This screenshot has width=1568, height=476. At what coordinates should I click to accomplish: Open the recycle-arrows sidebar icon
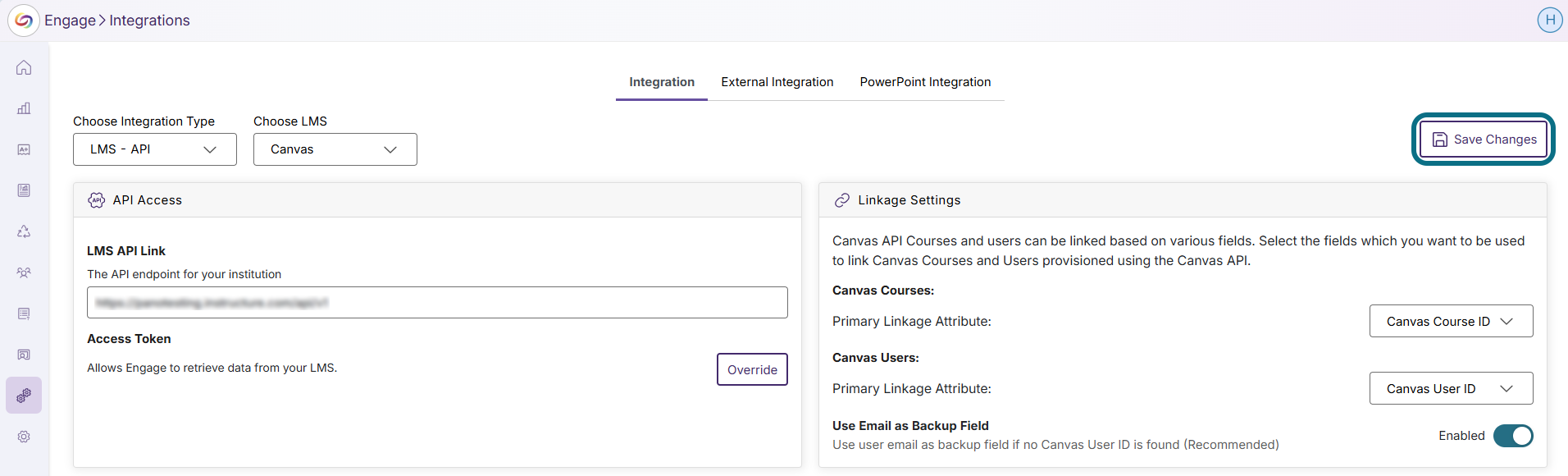pyautogui.click(x=24, y=231)
